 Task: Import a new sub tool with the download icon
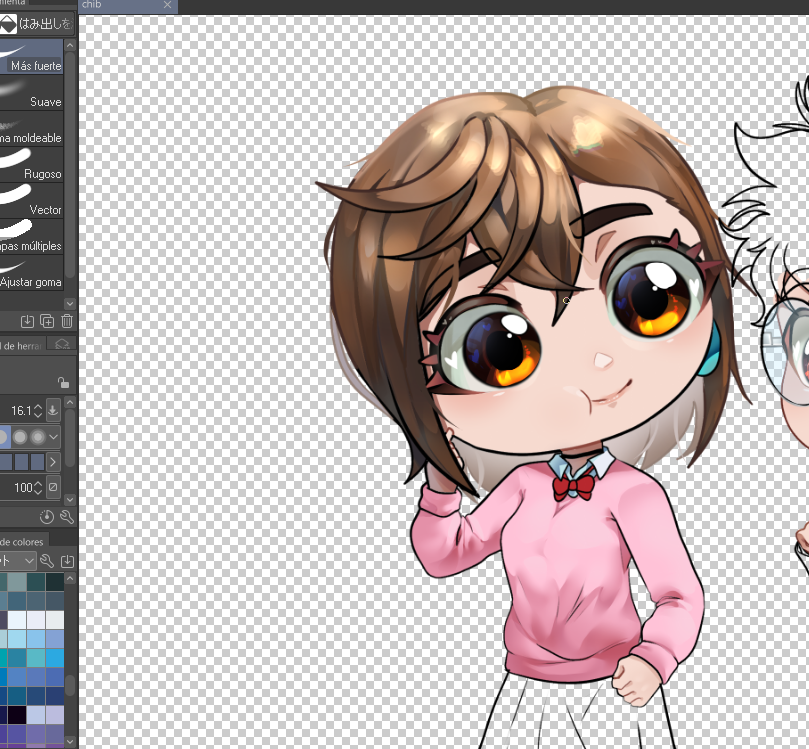pyautogui.click(x=25, y=321)
